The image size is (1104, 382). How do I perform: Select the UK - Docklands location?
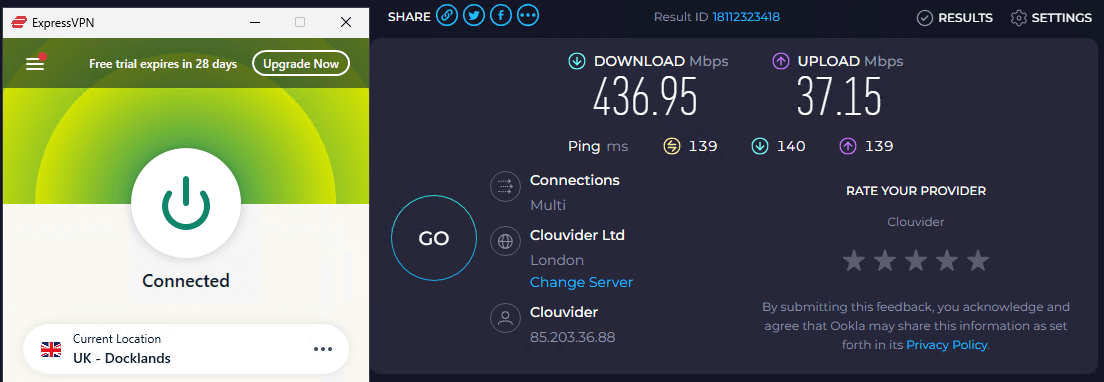pyautogui.click(x=186, y=349)
